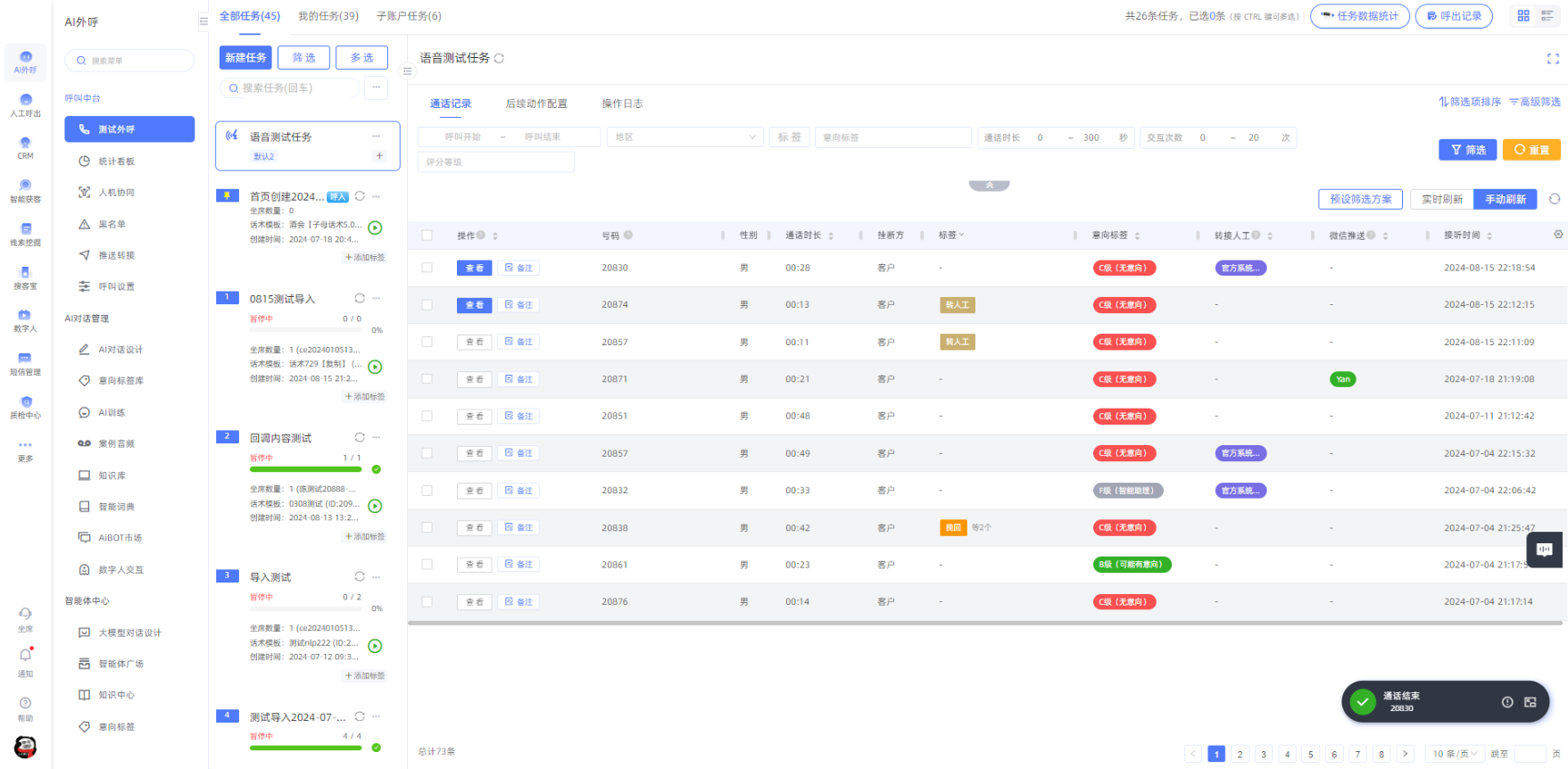Screen dimensions: 1568x769
Task: Open 通知 bell in left sidebar
Action: 26,656
